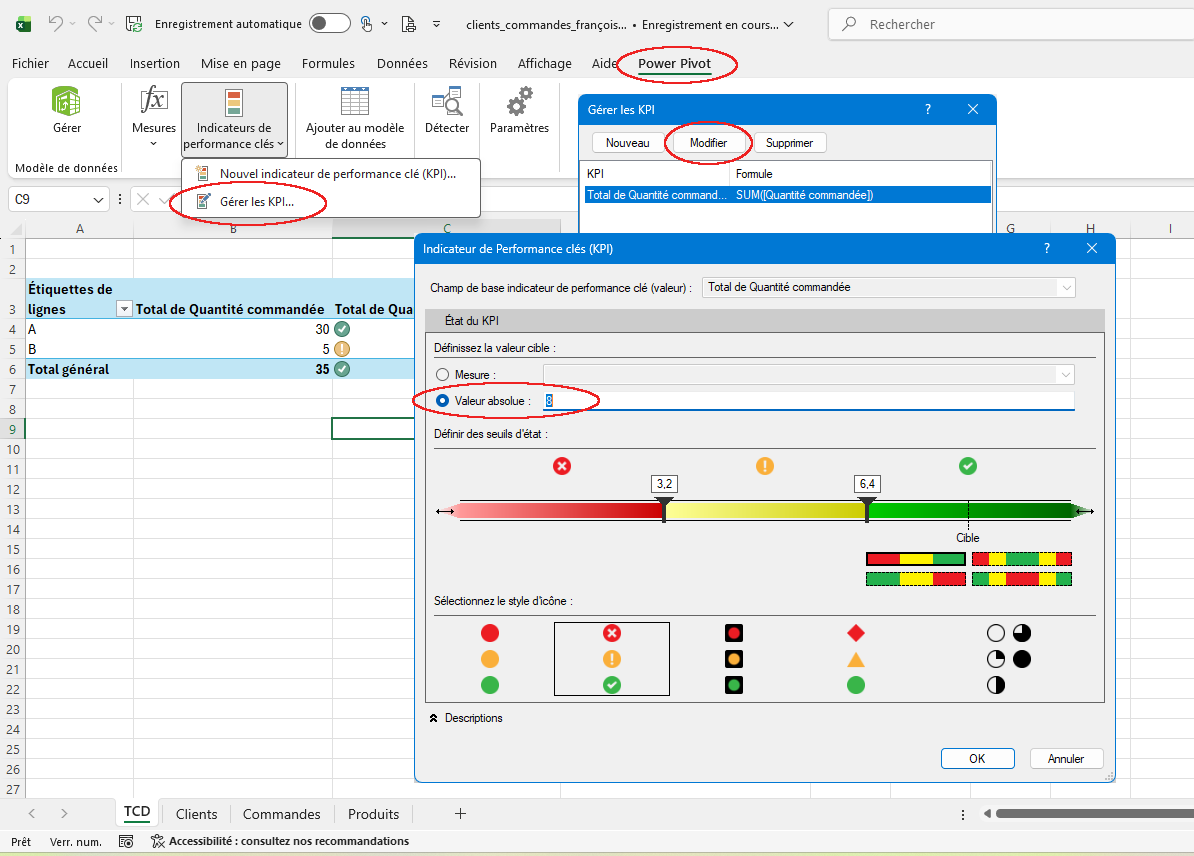Select the diamond triangle circle shapes style

click(x=856, y=659)
